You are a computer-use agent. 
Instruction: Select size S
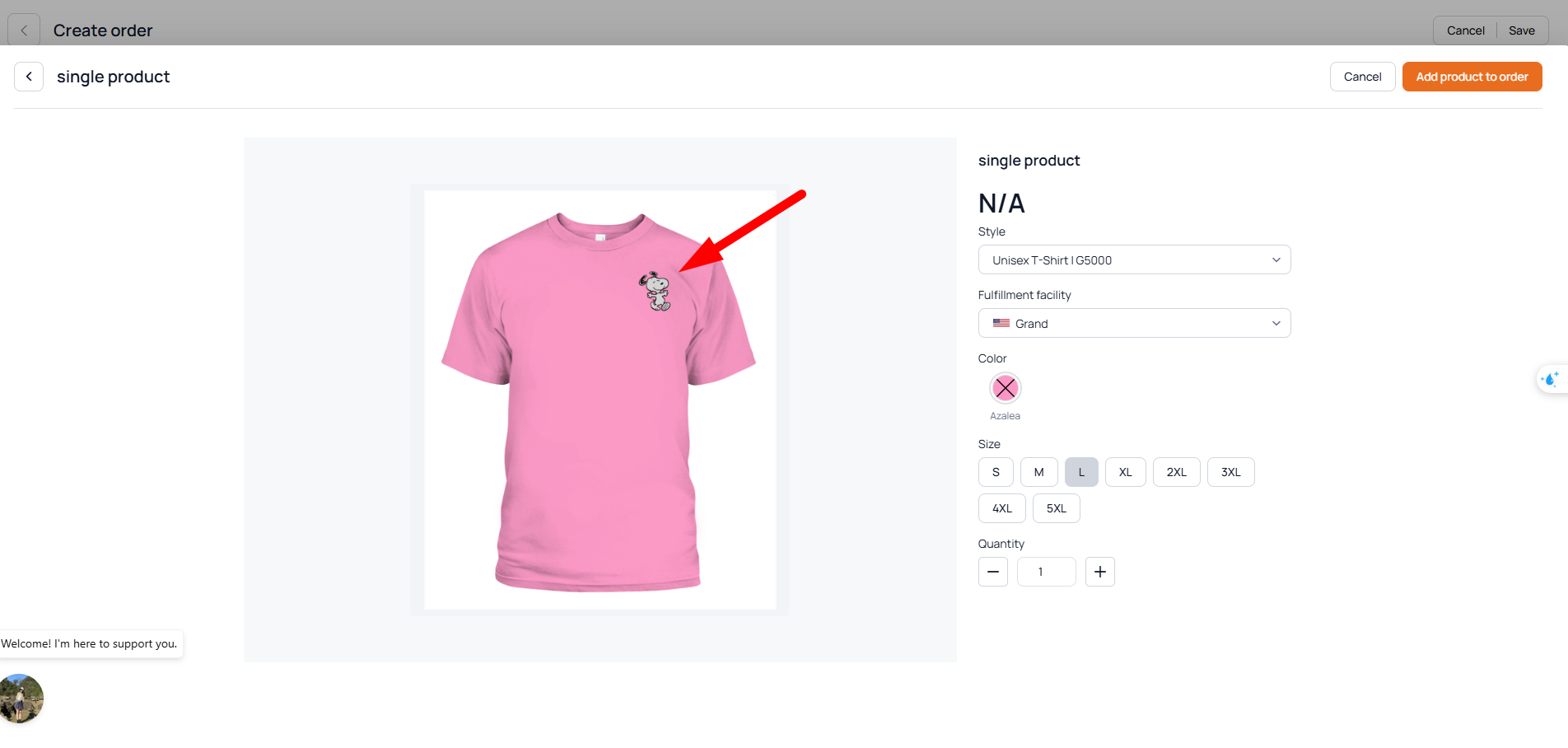pyautogui.click(x=996, y=472)
